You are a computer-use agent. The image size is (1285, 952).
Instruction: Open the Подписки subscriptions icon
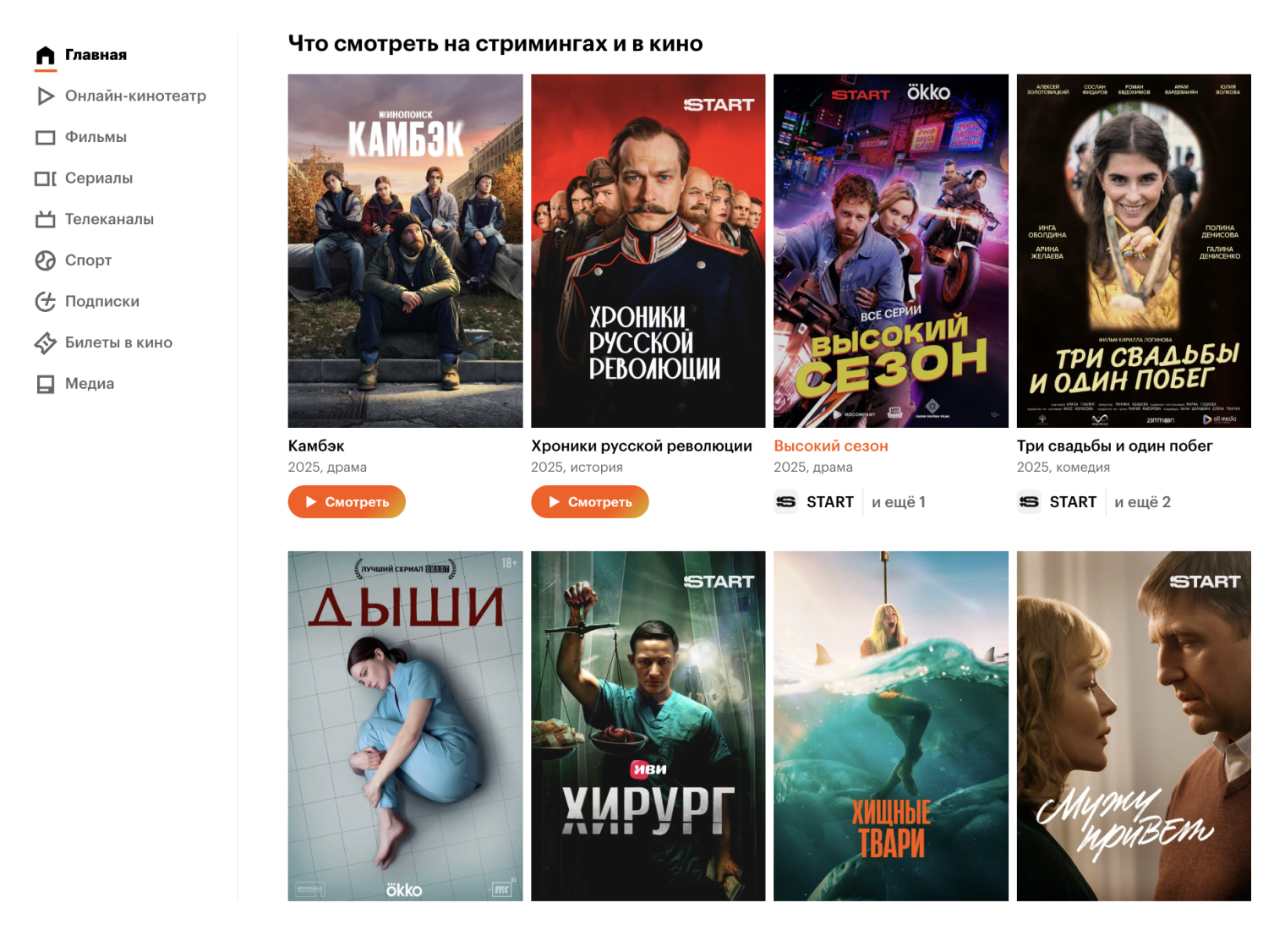[46, 302]
